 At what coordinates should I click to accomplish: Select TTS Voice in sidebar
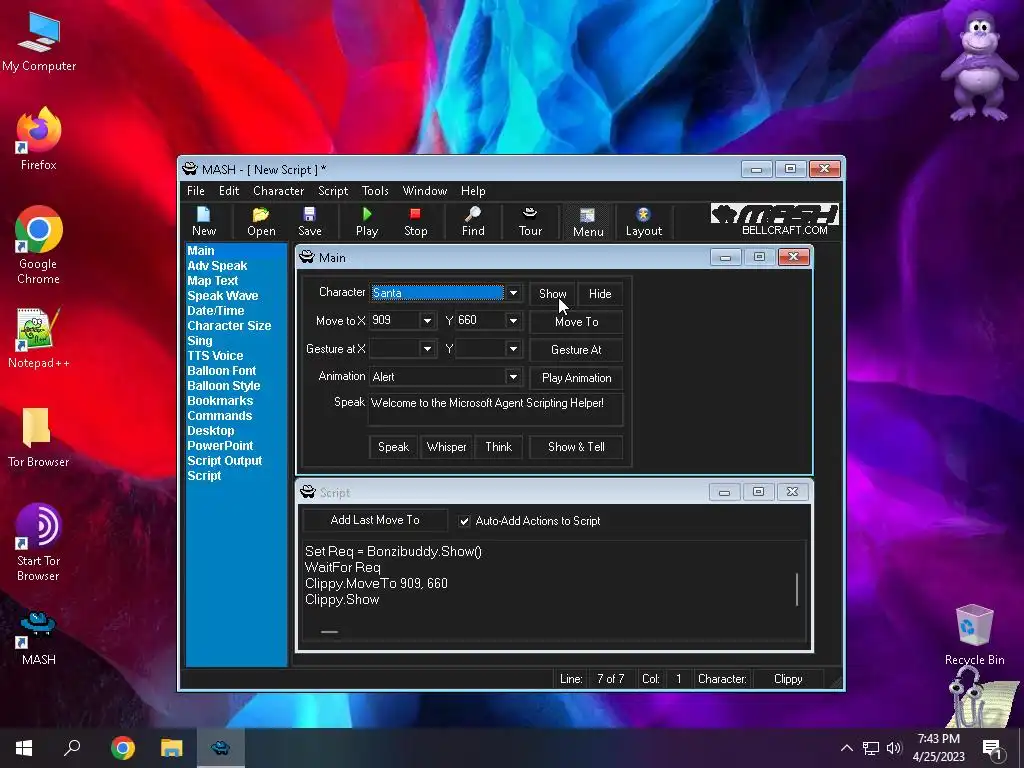[x=215, y=356]
